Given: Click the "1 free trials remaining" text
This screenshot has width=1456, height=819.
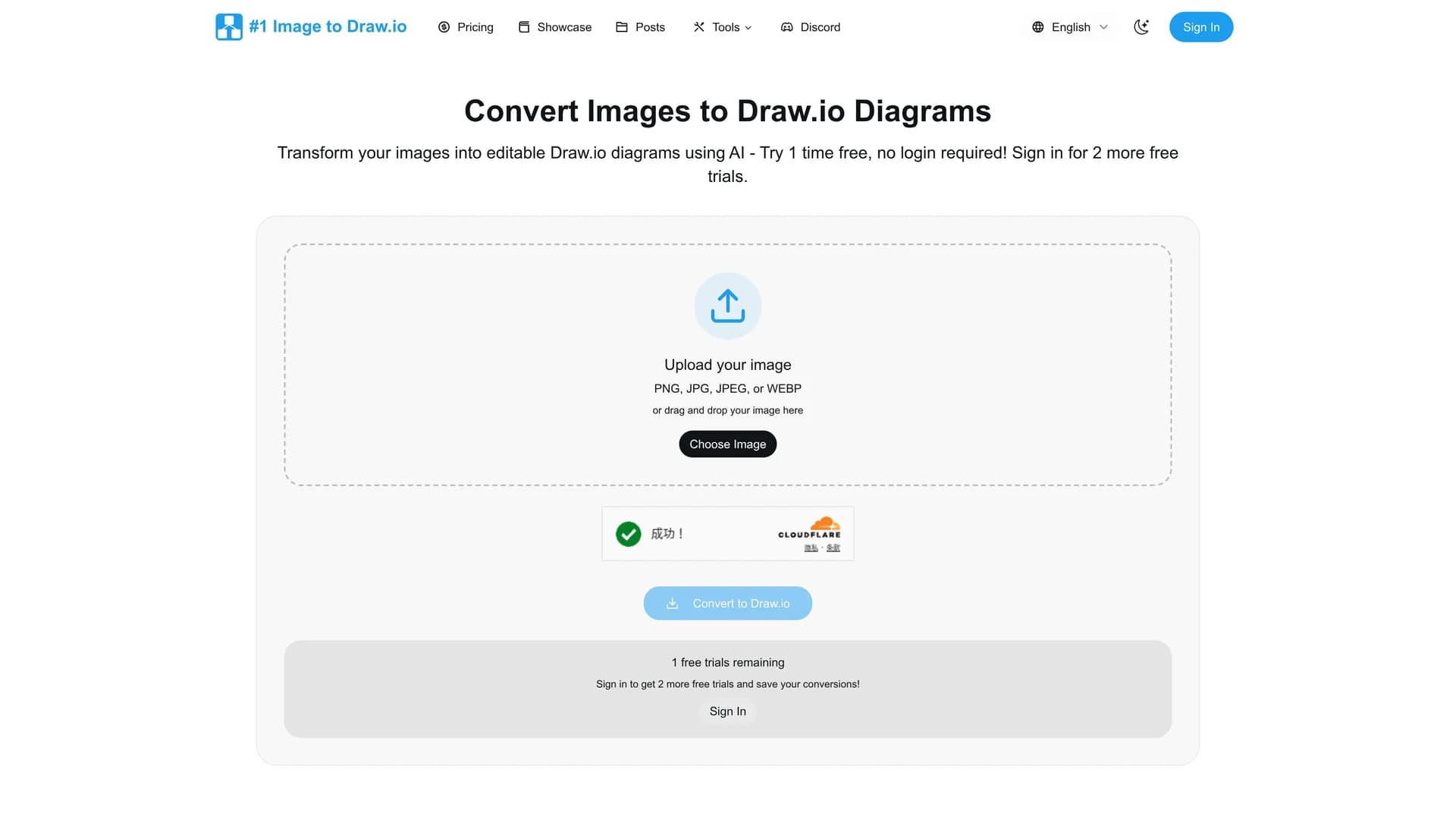Looking at the screenshot, I should point(728,663).
